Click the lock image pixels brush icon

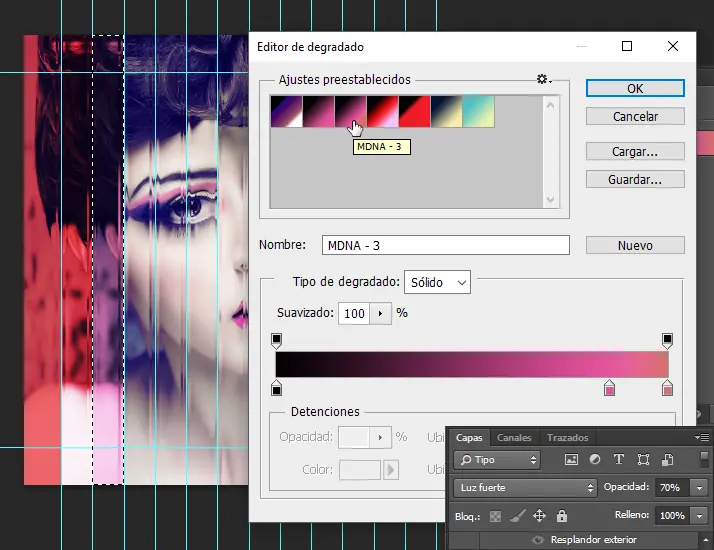pos(518,516)
